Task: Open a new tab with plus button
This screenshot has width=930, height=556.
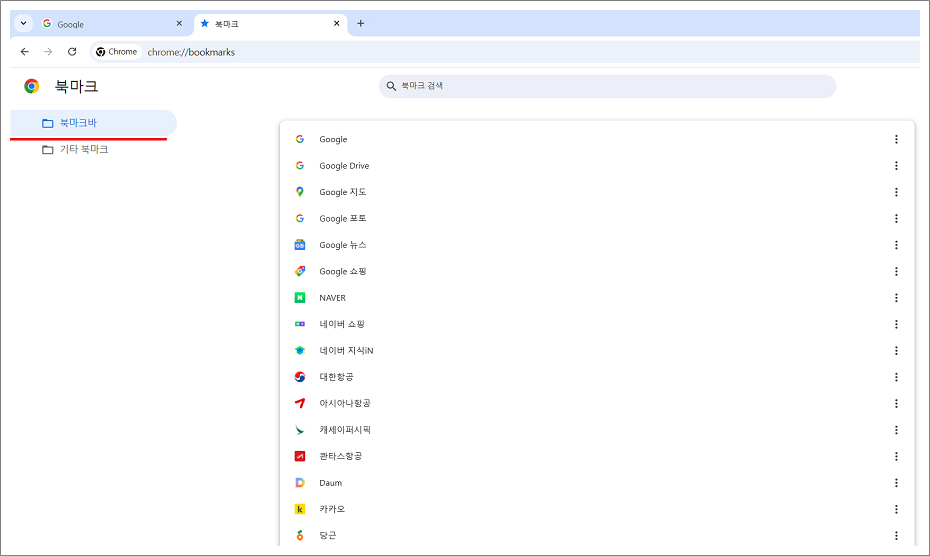Action: 361,24
